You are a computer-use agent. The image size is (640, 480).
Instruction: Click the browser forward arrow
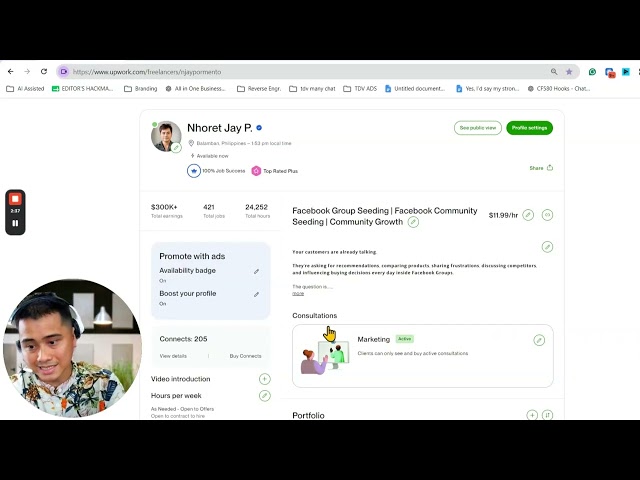click(27, 71)
